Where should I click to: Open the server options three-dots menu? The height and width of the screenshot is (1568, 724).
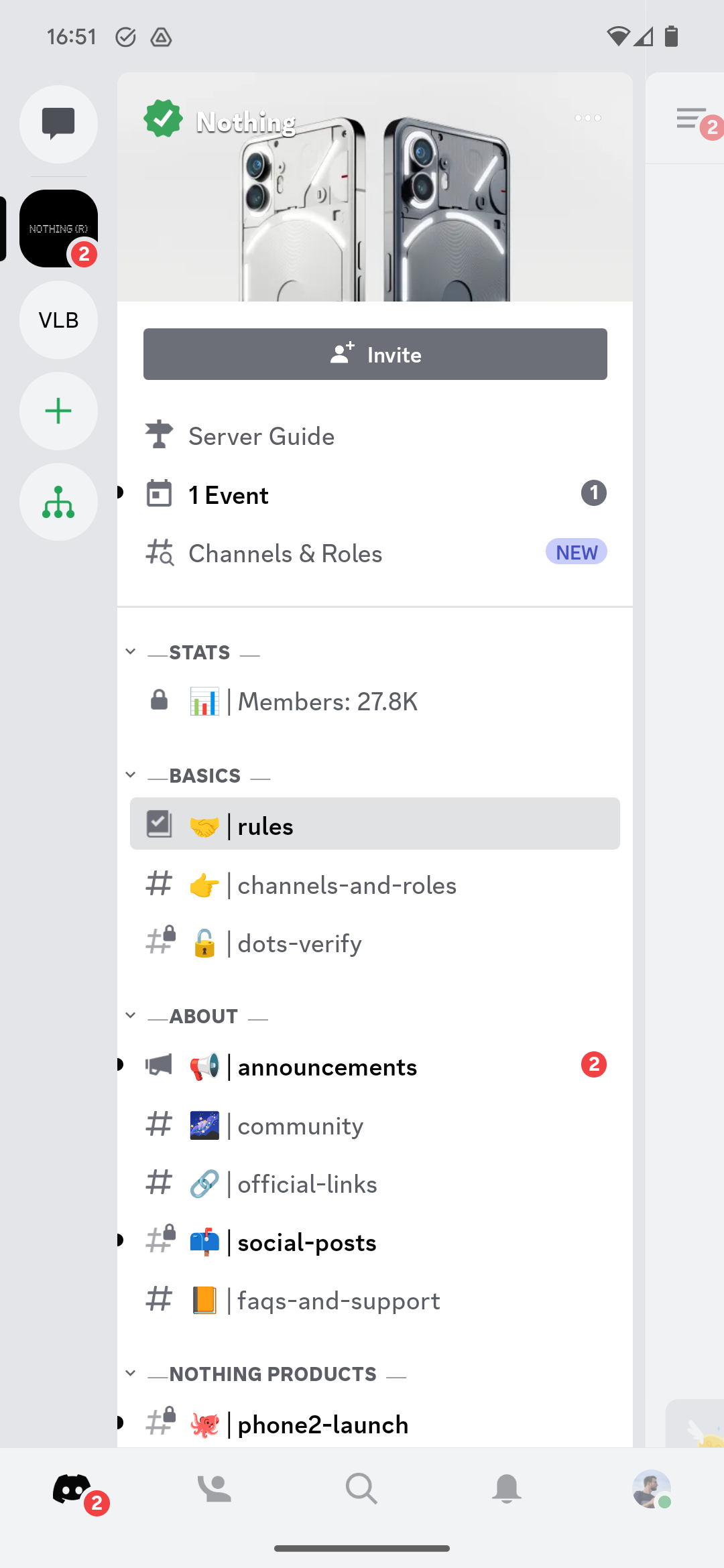[x=588, y=118]
